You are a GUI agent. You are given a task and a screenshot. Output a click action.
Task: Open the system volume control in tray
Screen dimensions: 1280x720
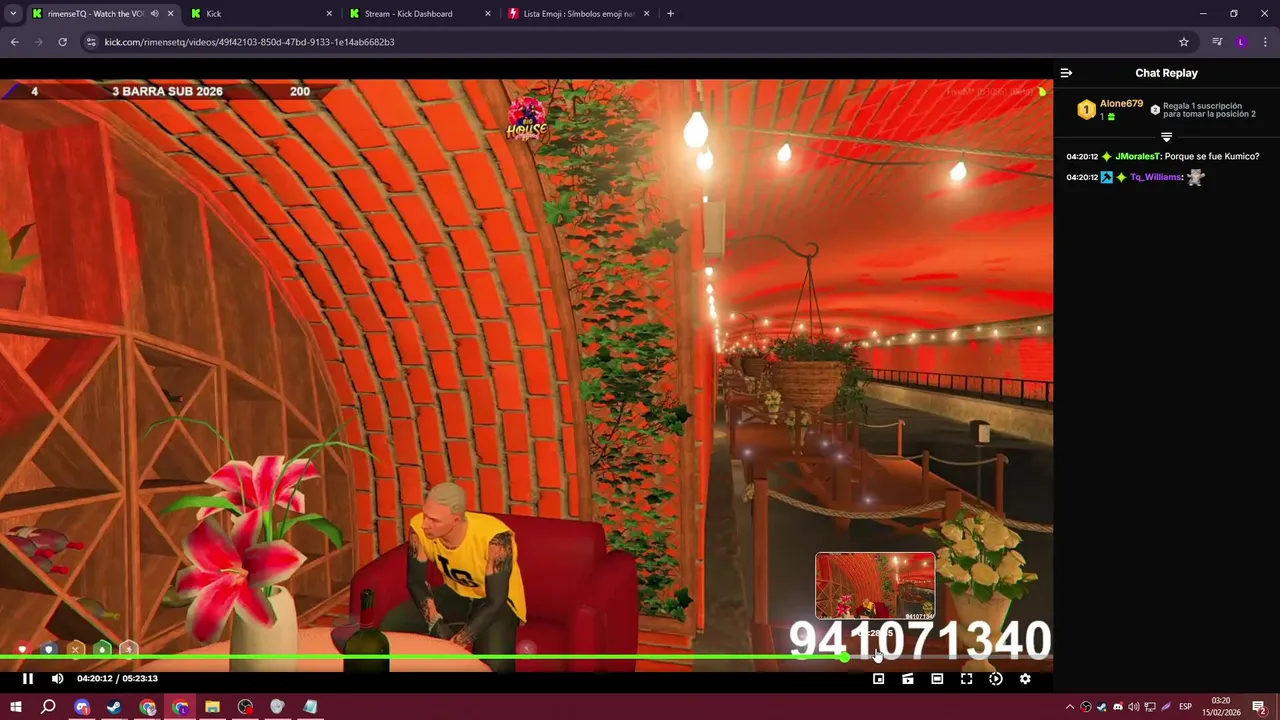[x=1134, y=707]
